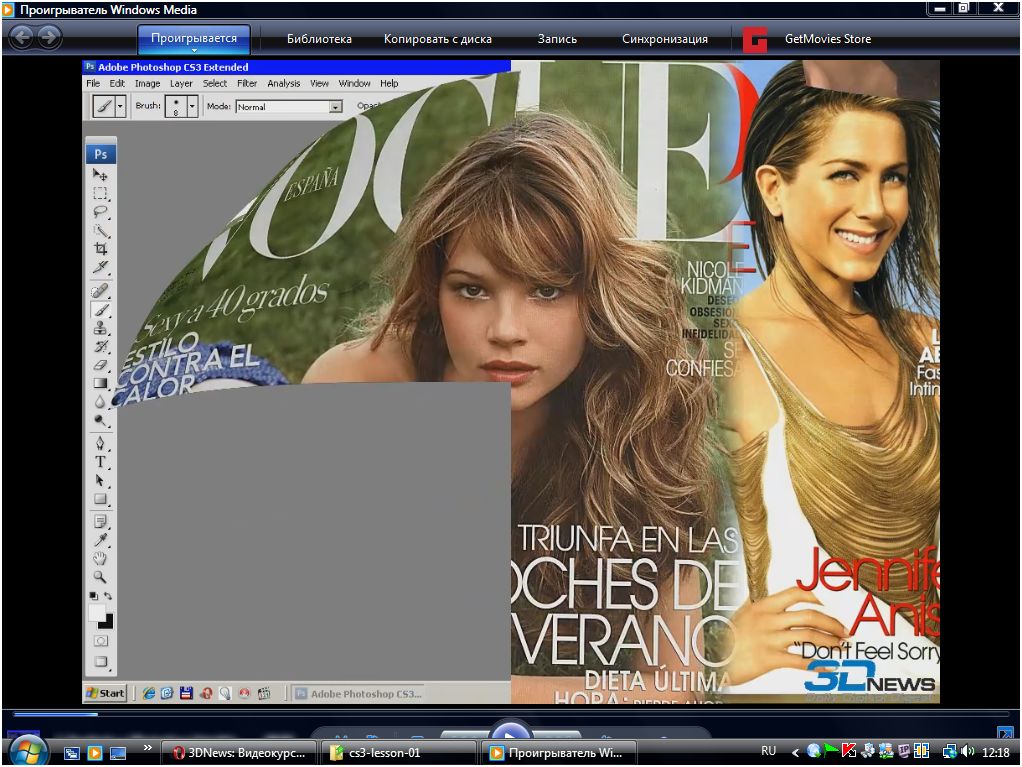Open the Analysis menu
Viewport: 1022px width, 767px height.
[284, 83]
